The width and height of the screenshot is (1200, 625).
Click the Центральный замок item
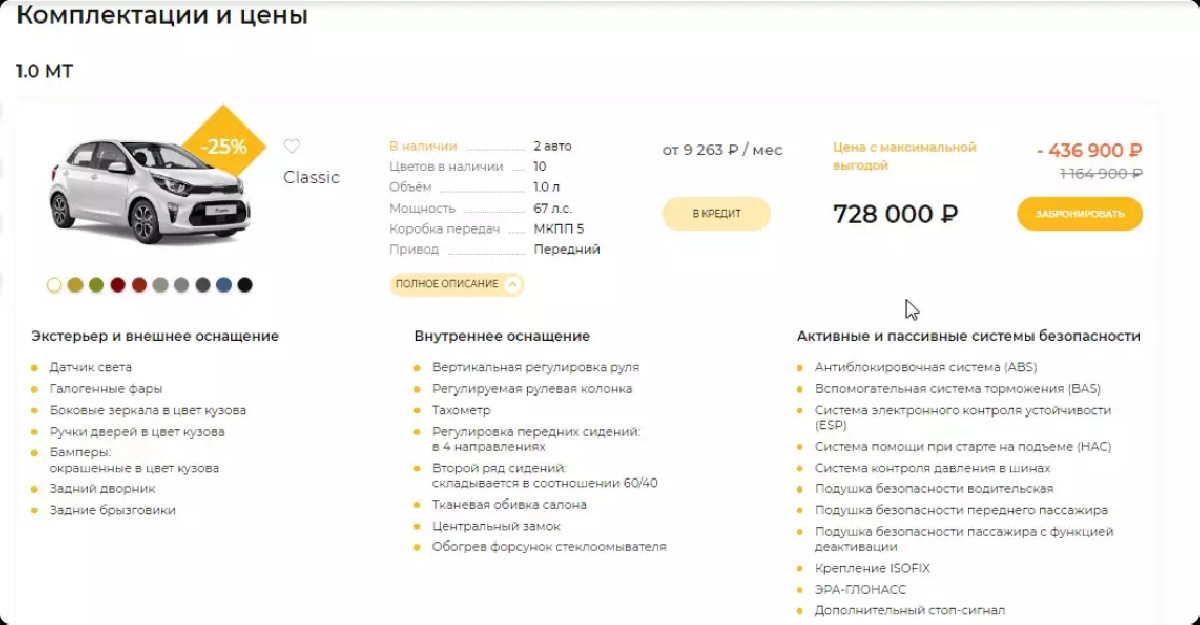pos(496,526)
